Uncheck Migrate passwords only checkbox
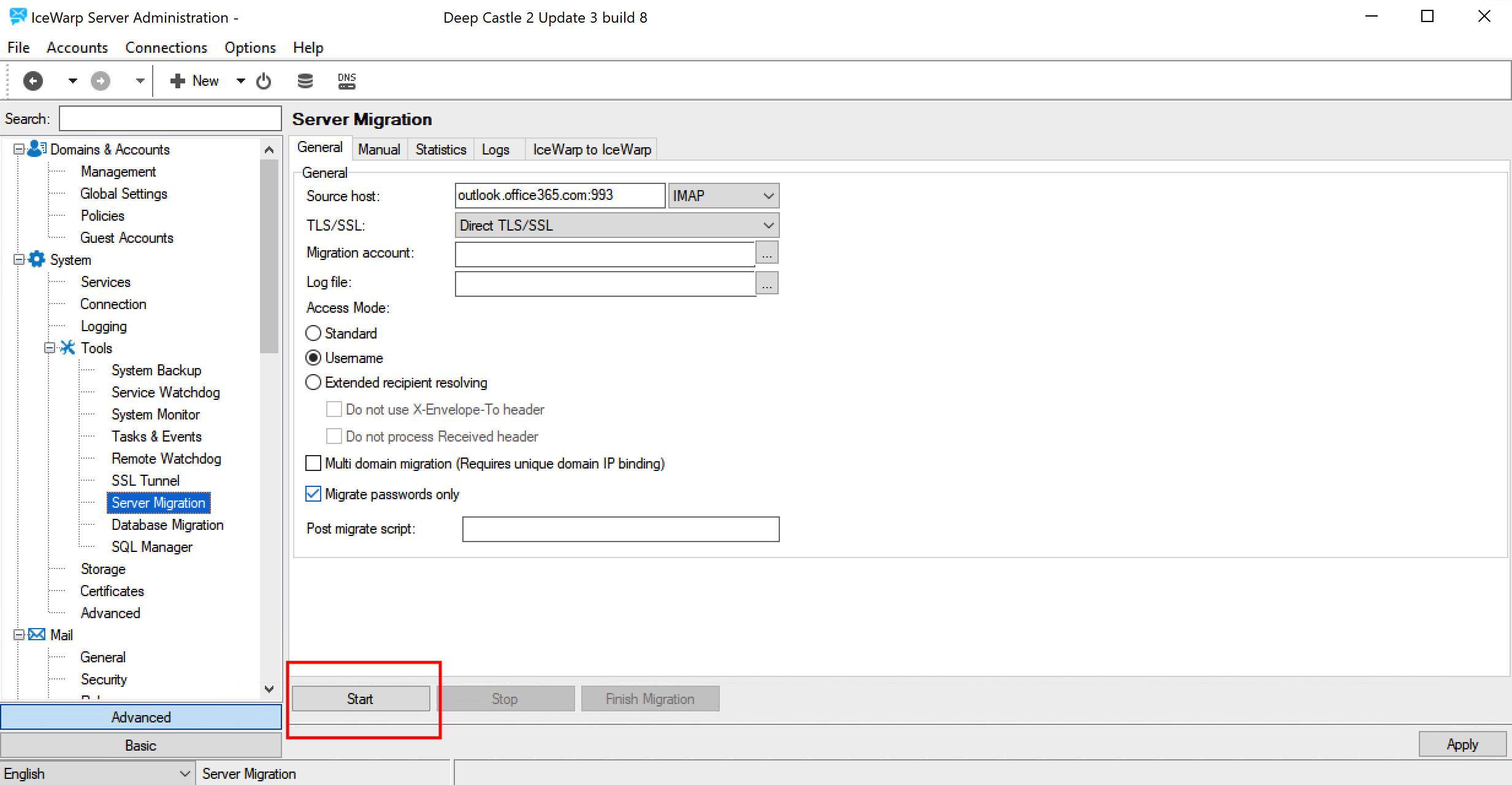The image size is (1512, 785). pos(313,494)
